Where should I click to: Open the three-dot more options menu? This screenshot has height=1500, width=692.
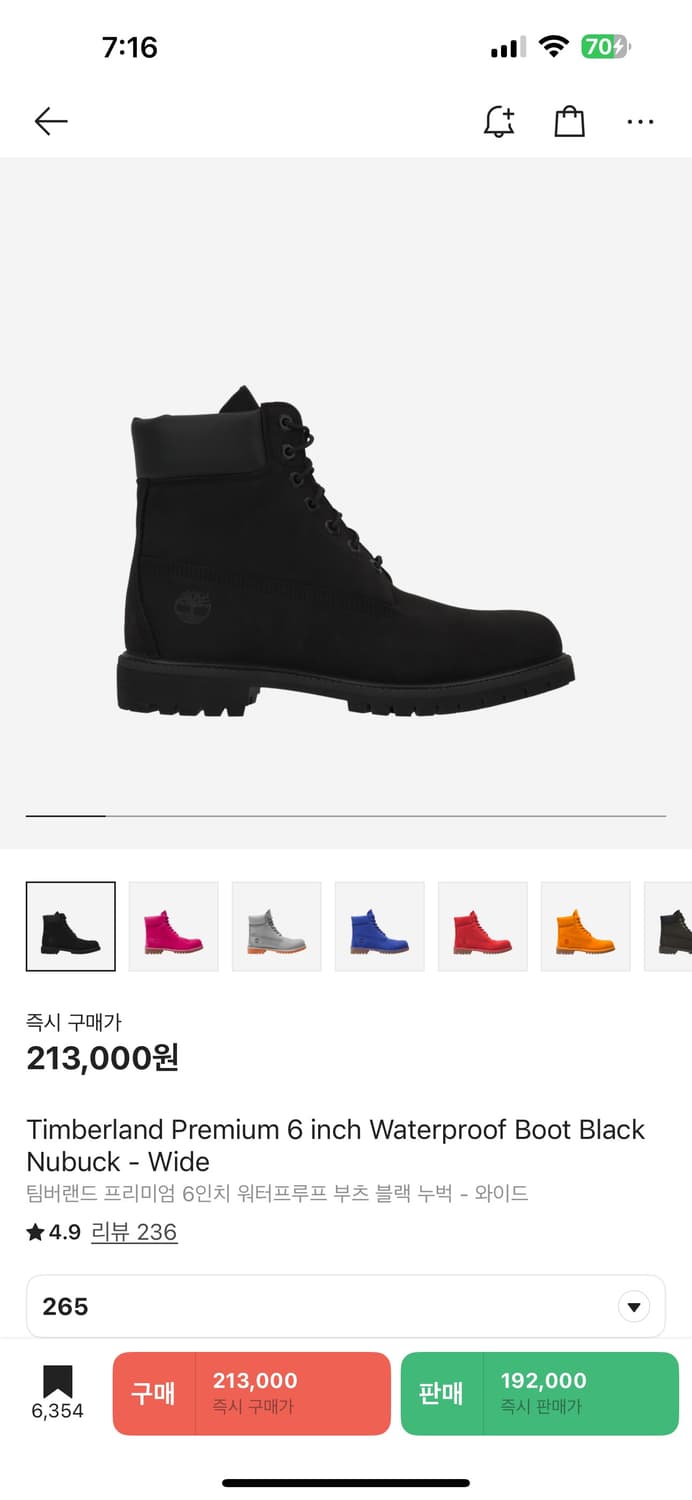click(x=640, y=122)
